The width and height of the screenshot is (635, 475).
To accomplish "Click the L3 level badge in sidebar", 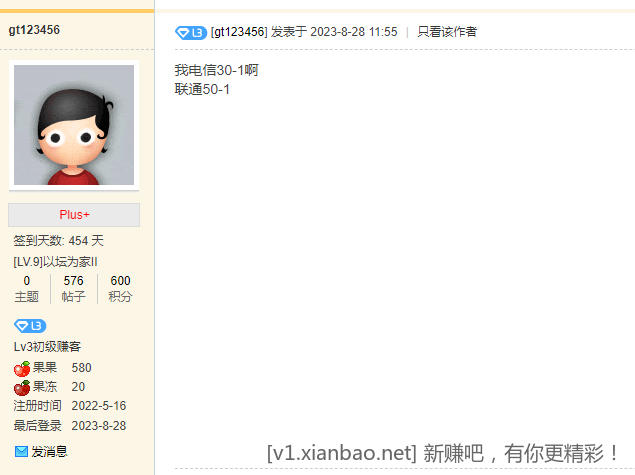I will tap(30, 326).
